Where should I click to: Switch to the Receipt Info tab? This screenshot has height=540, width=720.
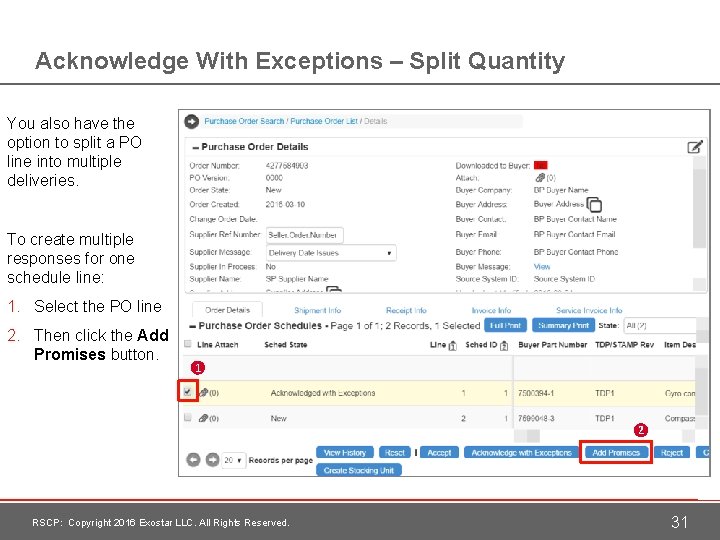(406, 310)
